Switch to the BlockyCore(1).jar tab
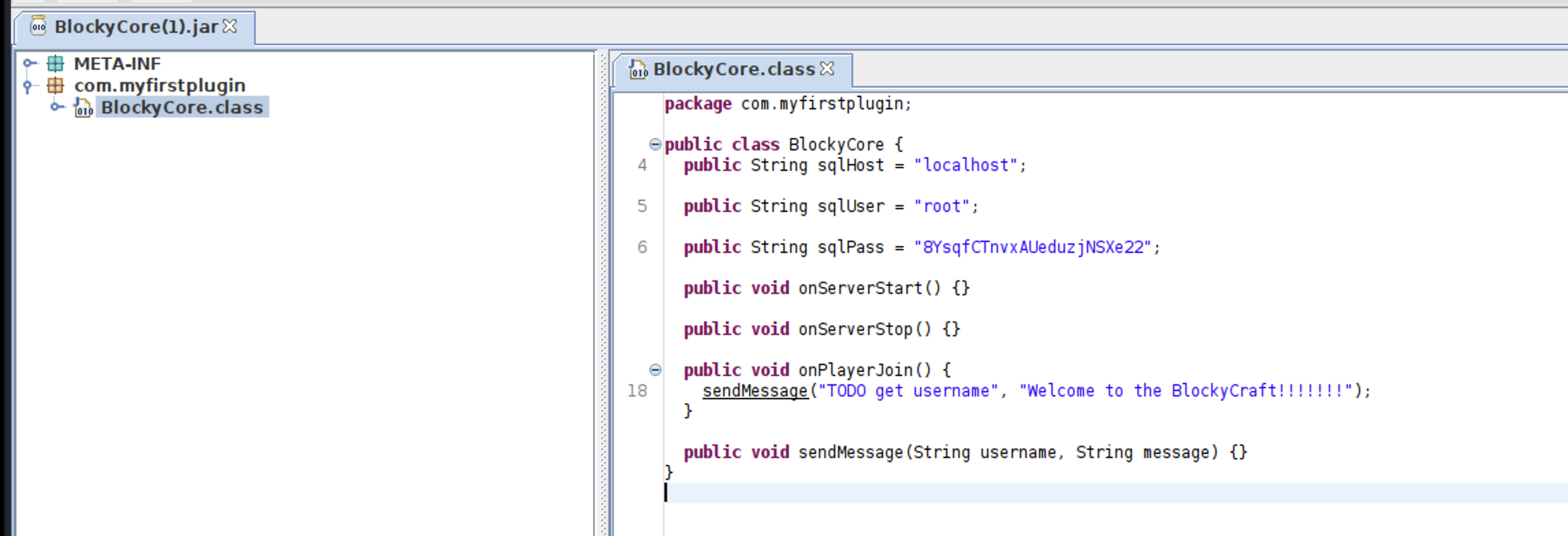Viewport: 1568px width, 536px height. point(135,27)
